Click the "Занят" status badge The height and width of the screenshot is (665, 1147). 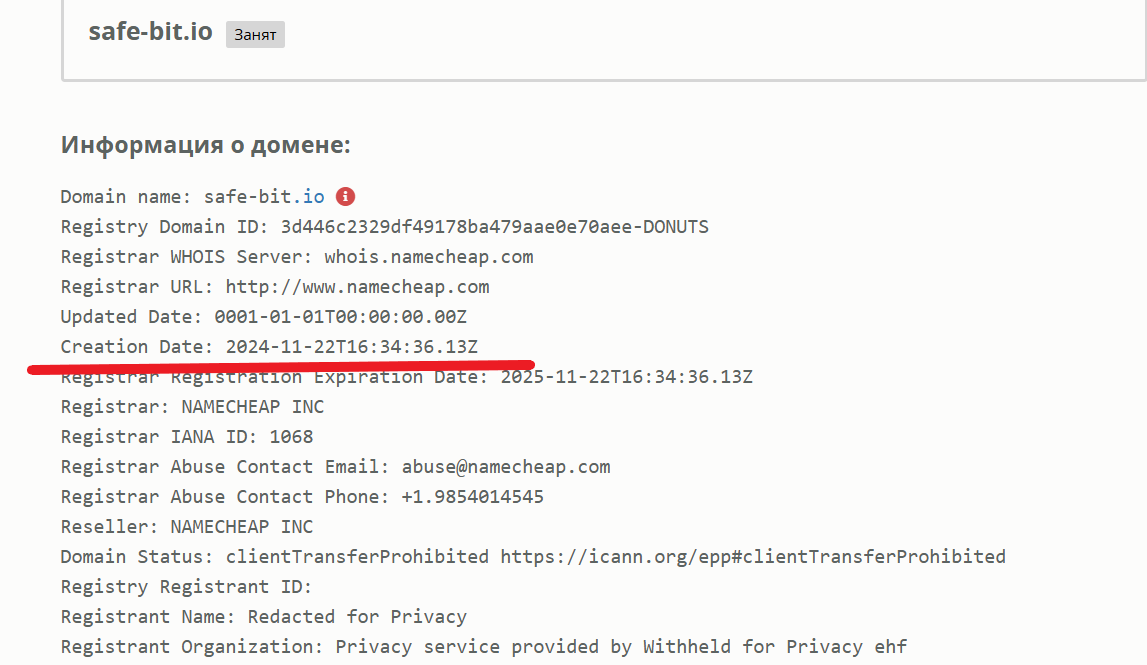(255, 34)
